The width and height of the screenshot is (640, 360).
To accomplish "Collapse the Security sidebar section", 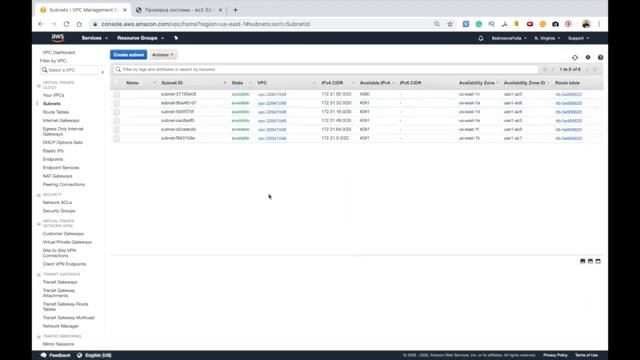I will click(x=39, y=195).
